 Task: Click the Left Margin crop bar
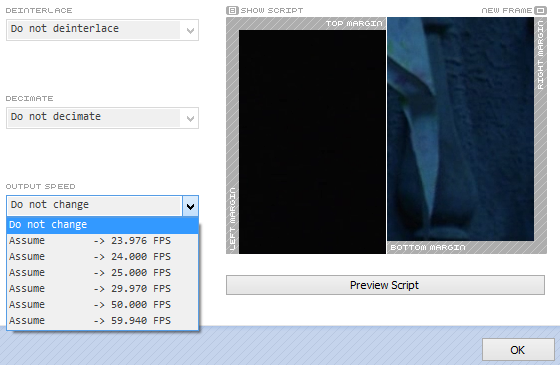pyautogui.click(x=232, y=136)
